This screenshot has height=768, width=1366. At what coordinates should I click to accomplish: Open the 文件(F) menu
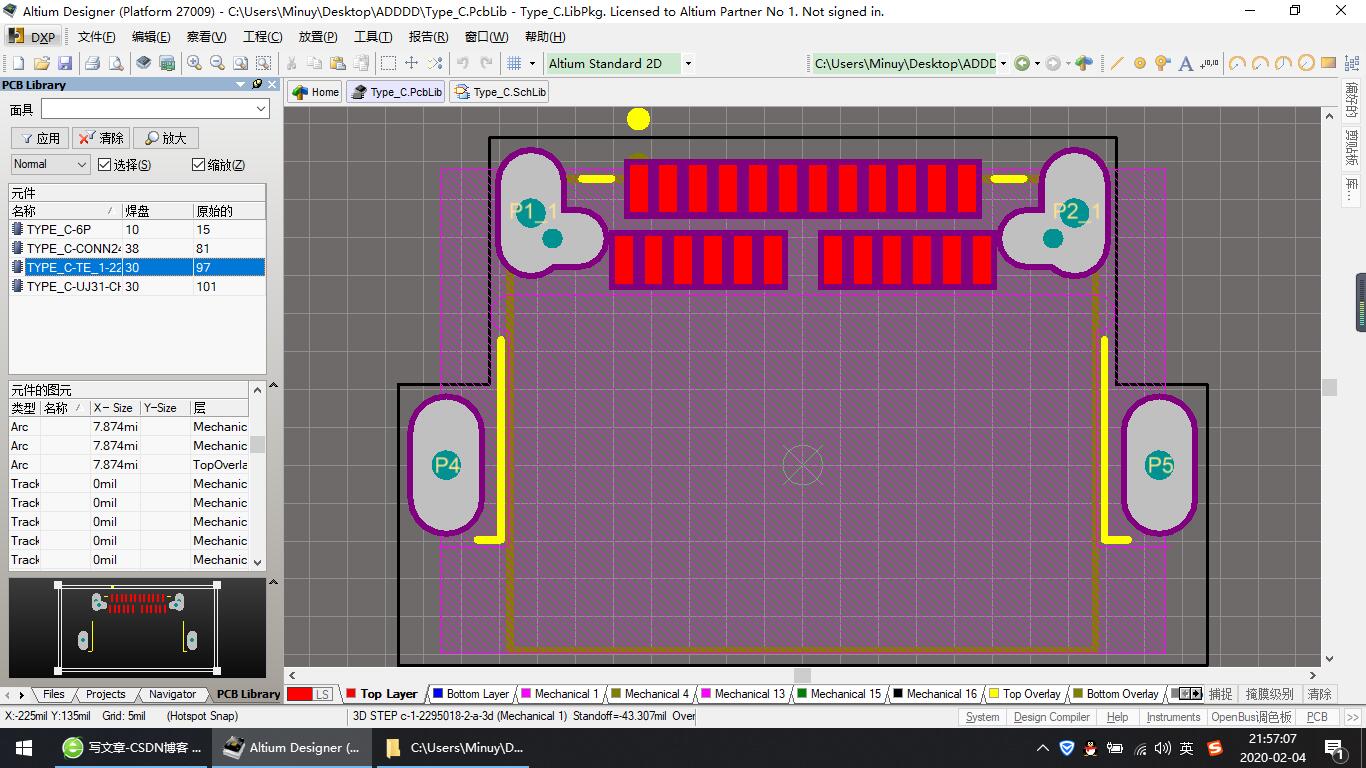click(97, 37)
